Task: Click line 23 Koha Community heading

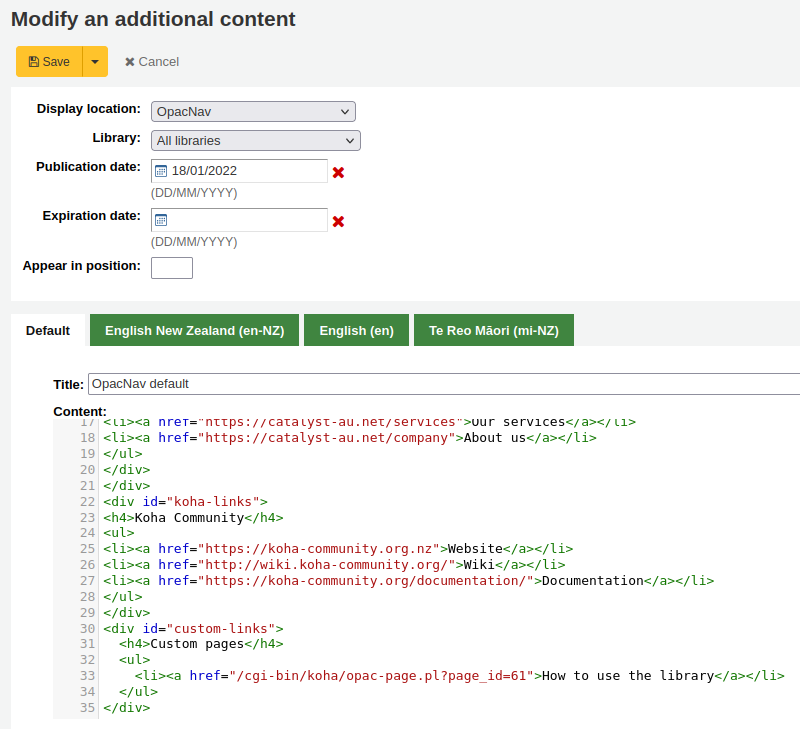Action: pyautogui.click(x=193, y=518)
